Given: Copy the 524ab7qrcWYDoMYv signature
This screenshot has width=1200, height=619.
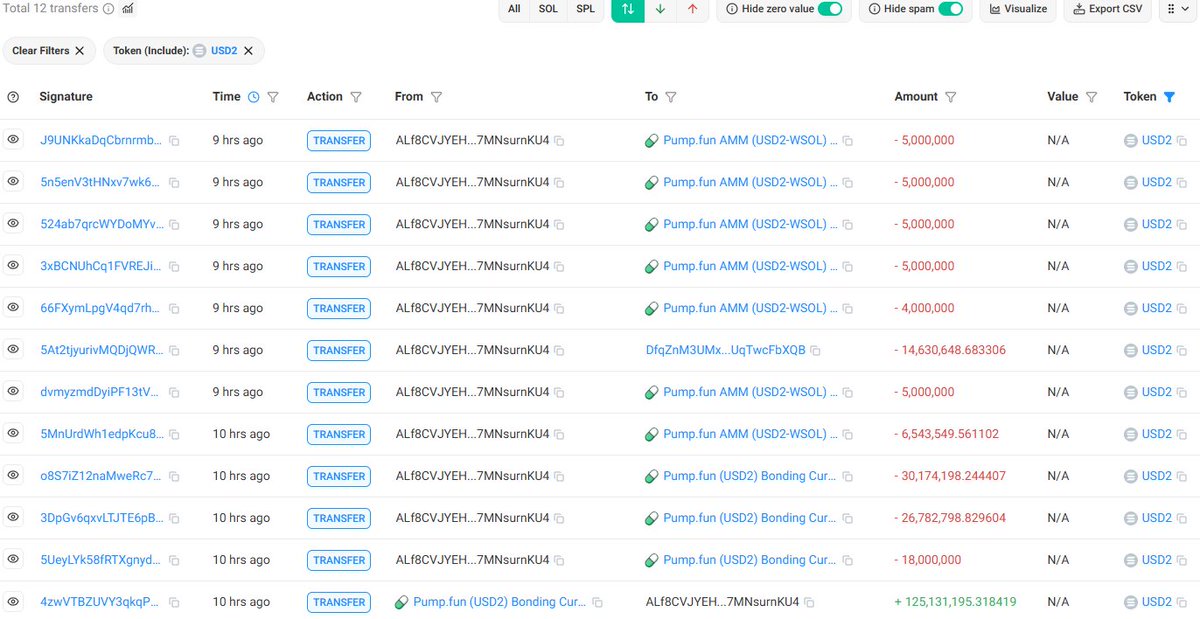Looking at the screenshot, I should (x=174, y=225).
